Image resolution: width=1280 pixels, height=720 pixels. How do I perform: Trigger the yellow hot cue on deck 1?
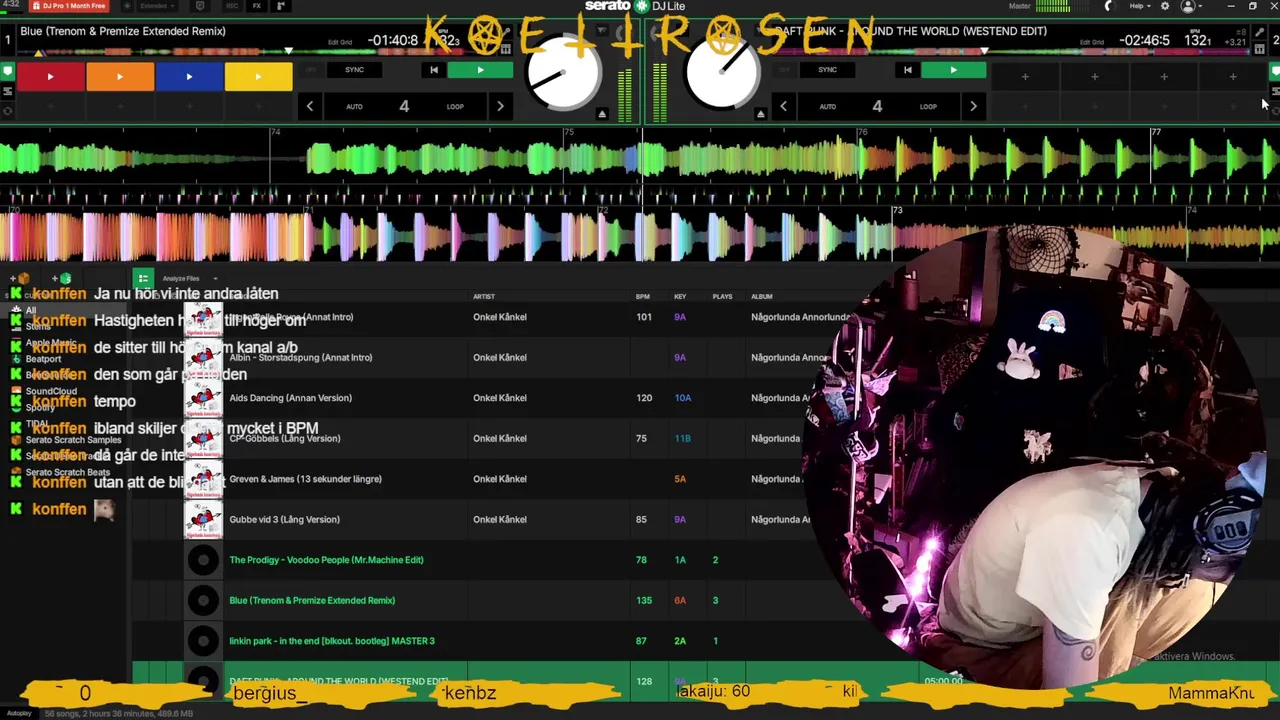tap(258, 76)
